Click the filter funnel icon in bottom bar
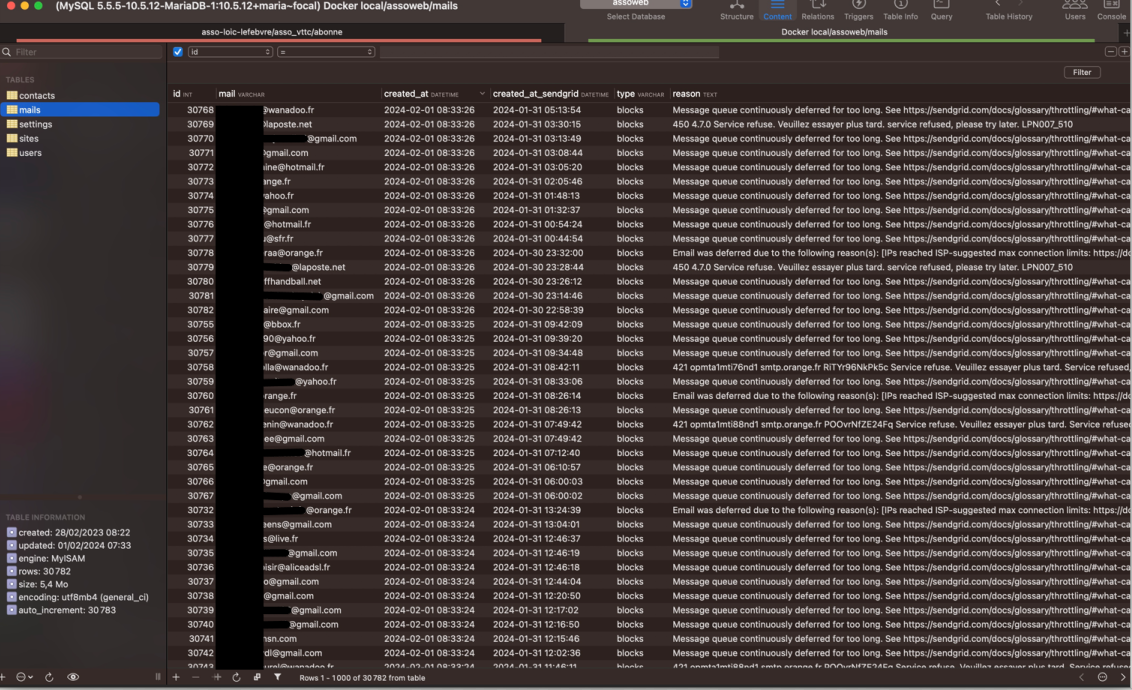Screen dimensions: 1132x690 pyautogui.click(x=277, y=677)
